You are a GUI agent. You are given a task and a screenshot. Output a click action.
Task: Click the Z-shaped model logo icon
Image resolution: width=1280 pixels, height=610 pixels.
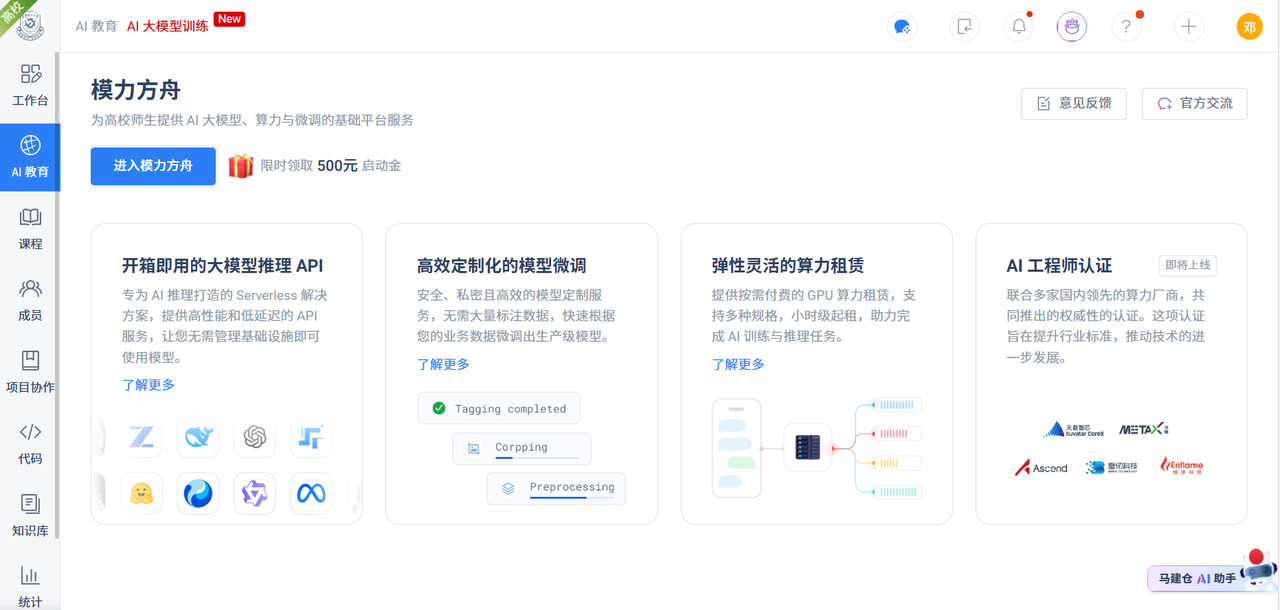pos(141,437)
